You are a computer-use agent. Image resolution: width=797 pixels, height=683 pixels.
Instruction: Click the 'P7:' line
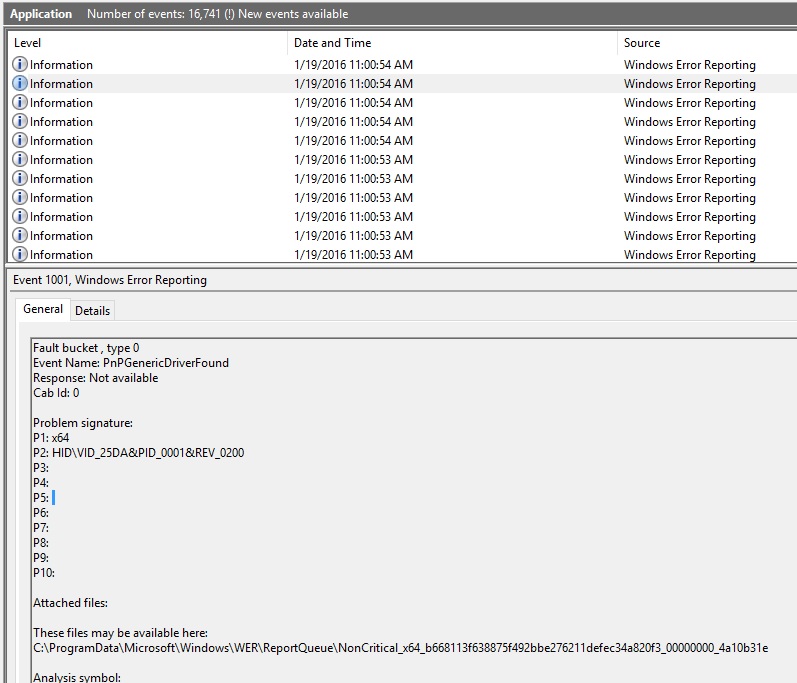tap(41, 528)
